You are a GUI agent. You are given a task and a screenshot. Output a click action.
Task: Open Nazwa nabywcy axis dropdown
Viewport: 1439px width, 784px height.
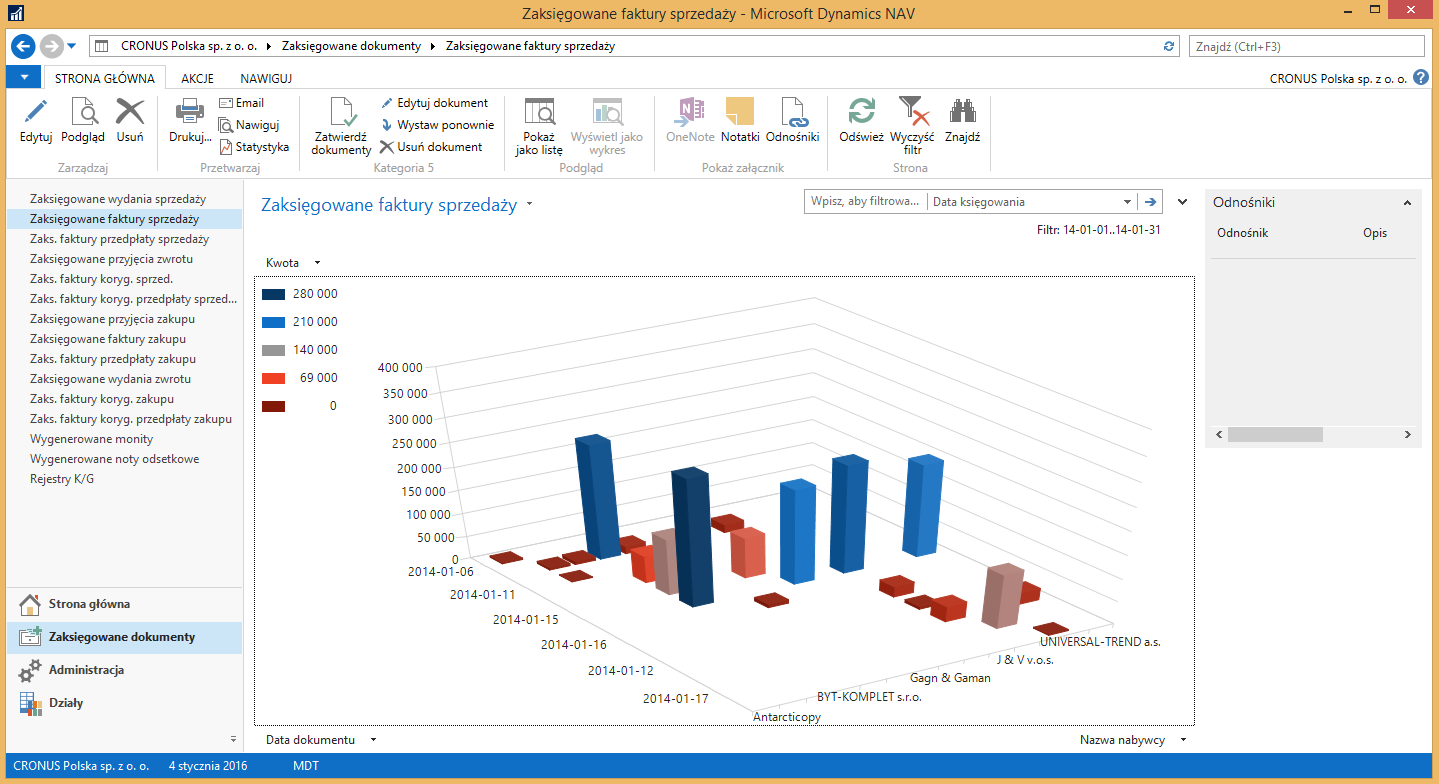1183,740
